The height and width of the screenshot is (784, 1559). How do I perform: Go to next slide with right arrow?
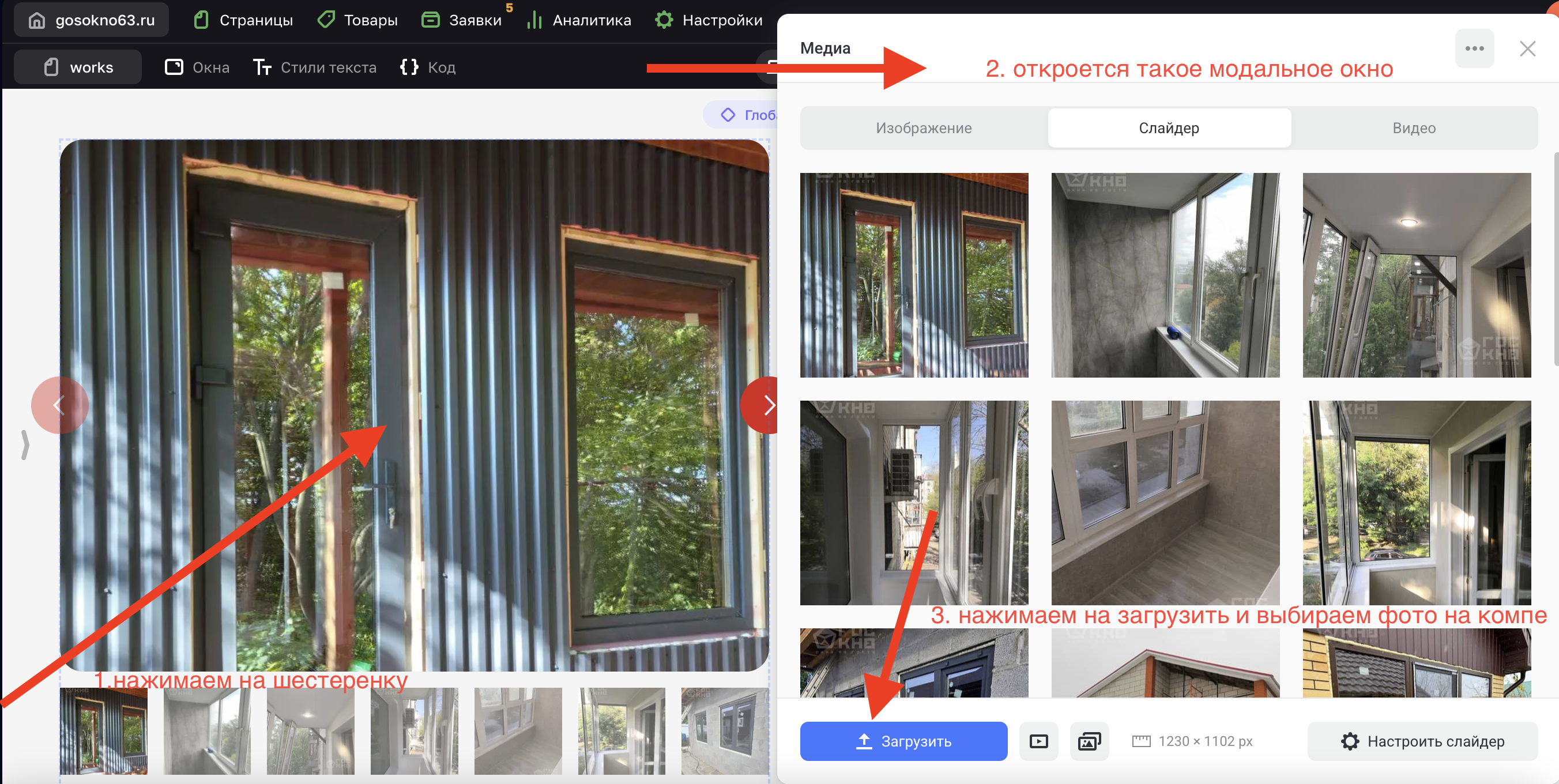pyautogui.click(x=766, y=405)
